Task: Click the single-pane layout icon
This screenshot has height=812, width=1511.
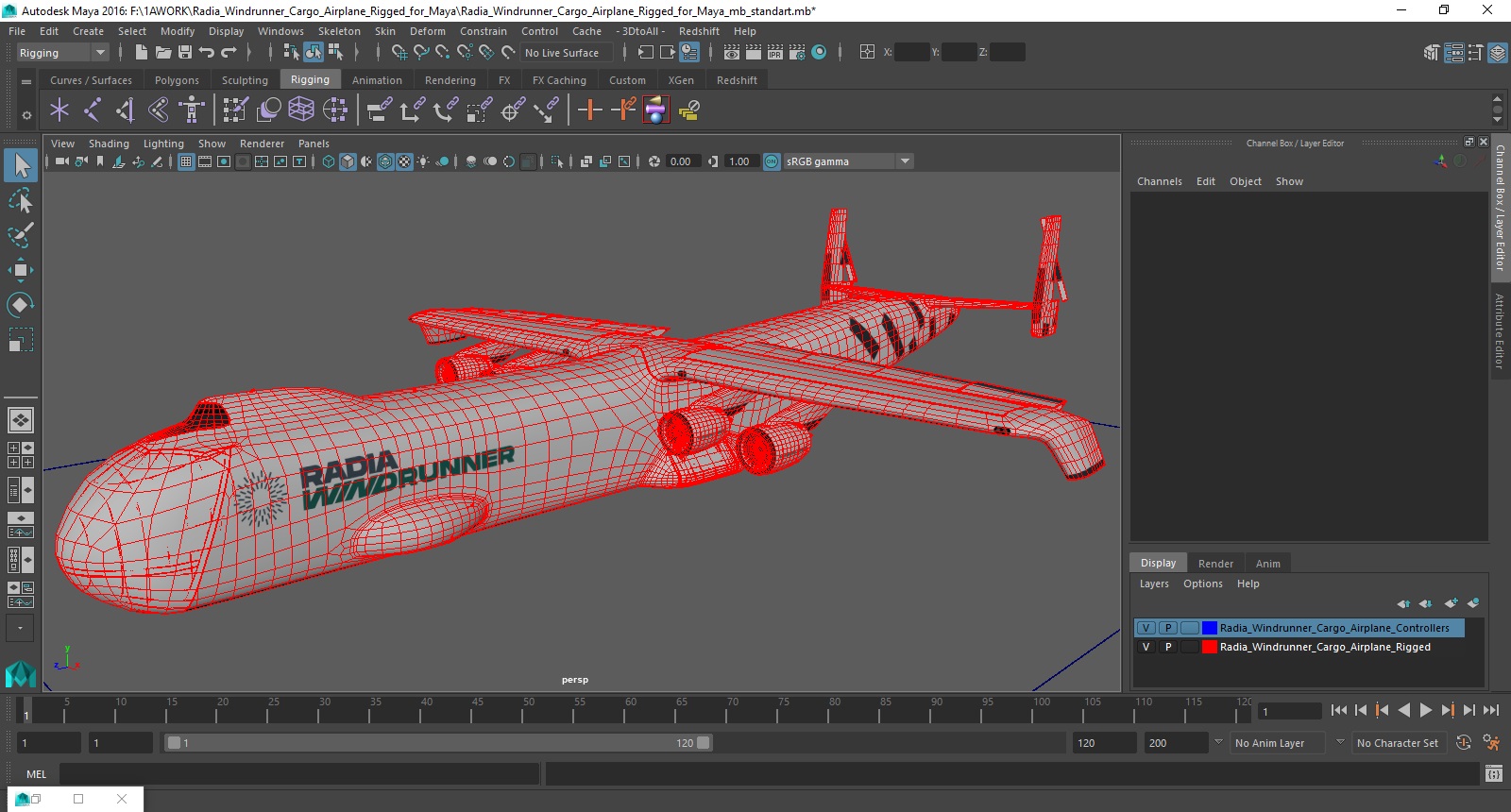Action: 20,419
